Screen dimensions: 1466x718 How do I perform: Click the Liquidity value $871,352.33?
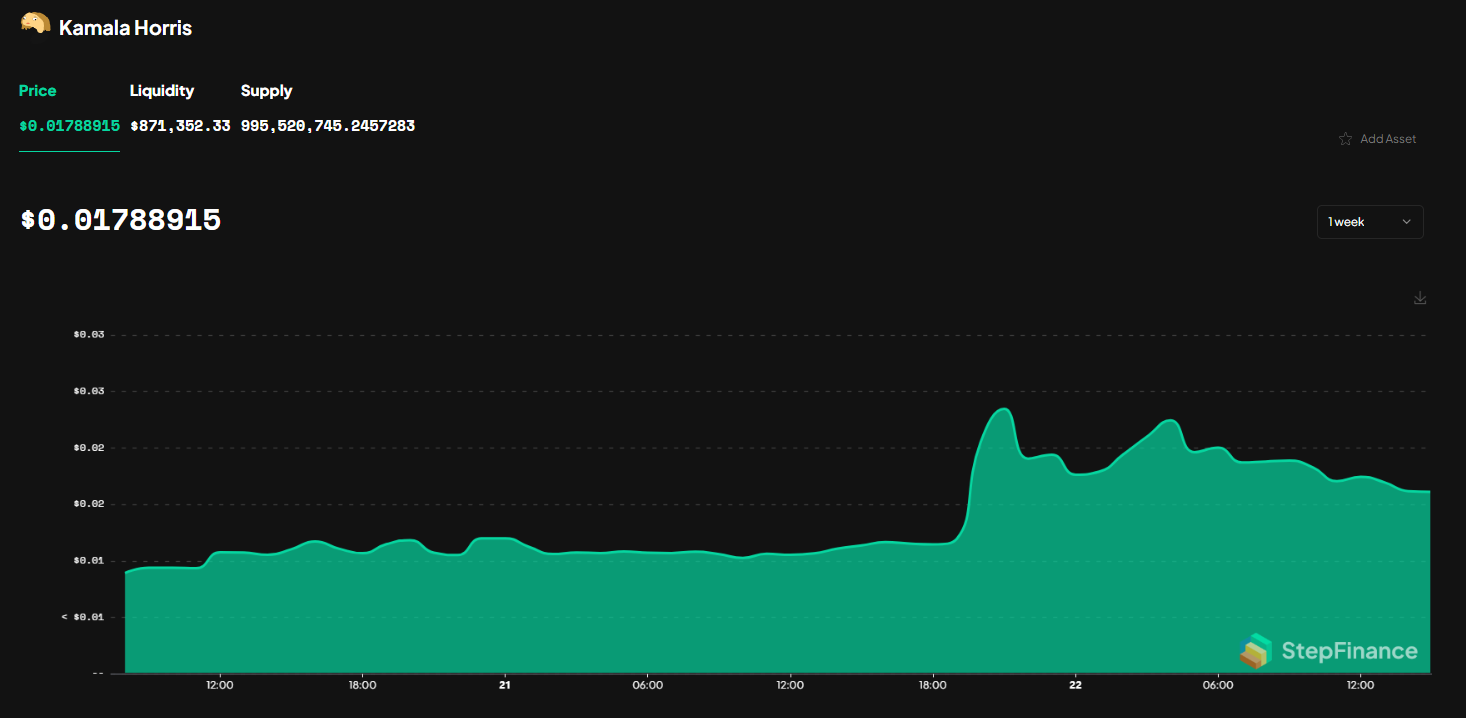181,125
